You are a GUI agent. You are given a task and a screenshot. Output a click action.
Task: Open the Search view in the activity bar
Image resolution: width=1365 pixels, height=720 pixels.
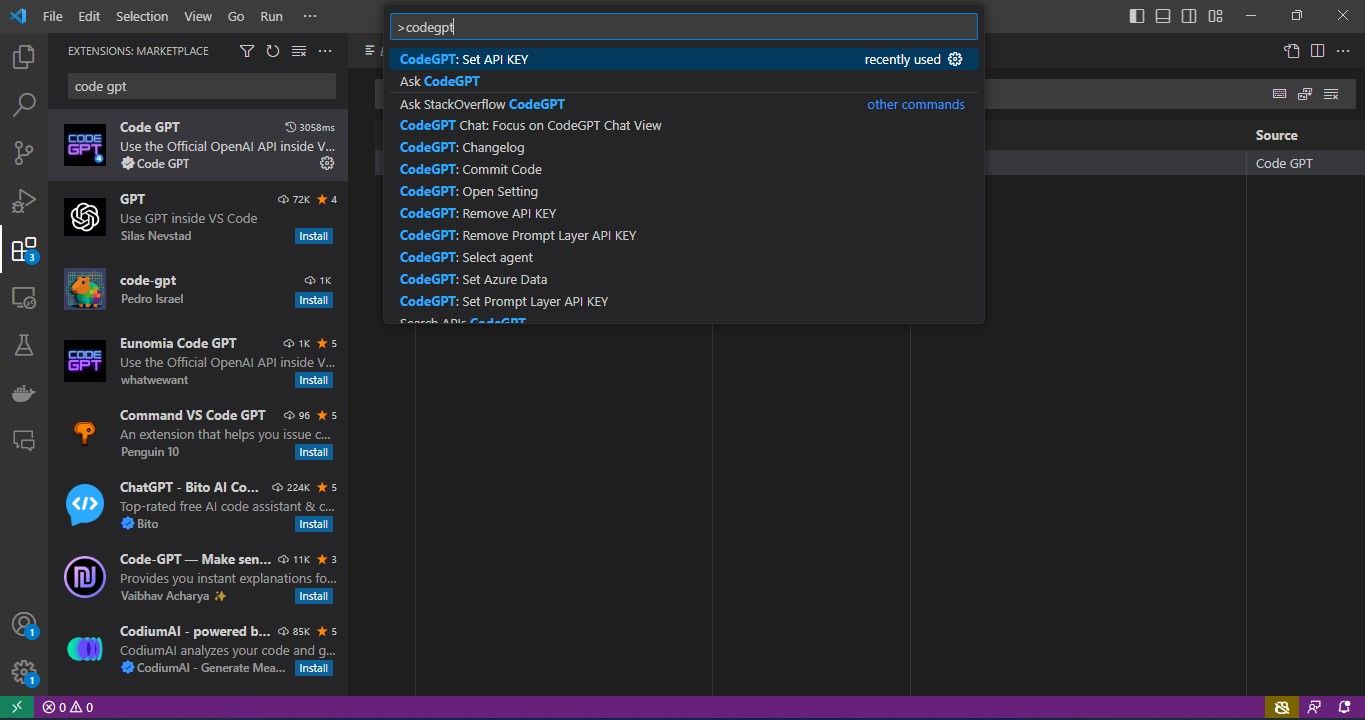tap(24, 104)
